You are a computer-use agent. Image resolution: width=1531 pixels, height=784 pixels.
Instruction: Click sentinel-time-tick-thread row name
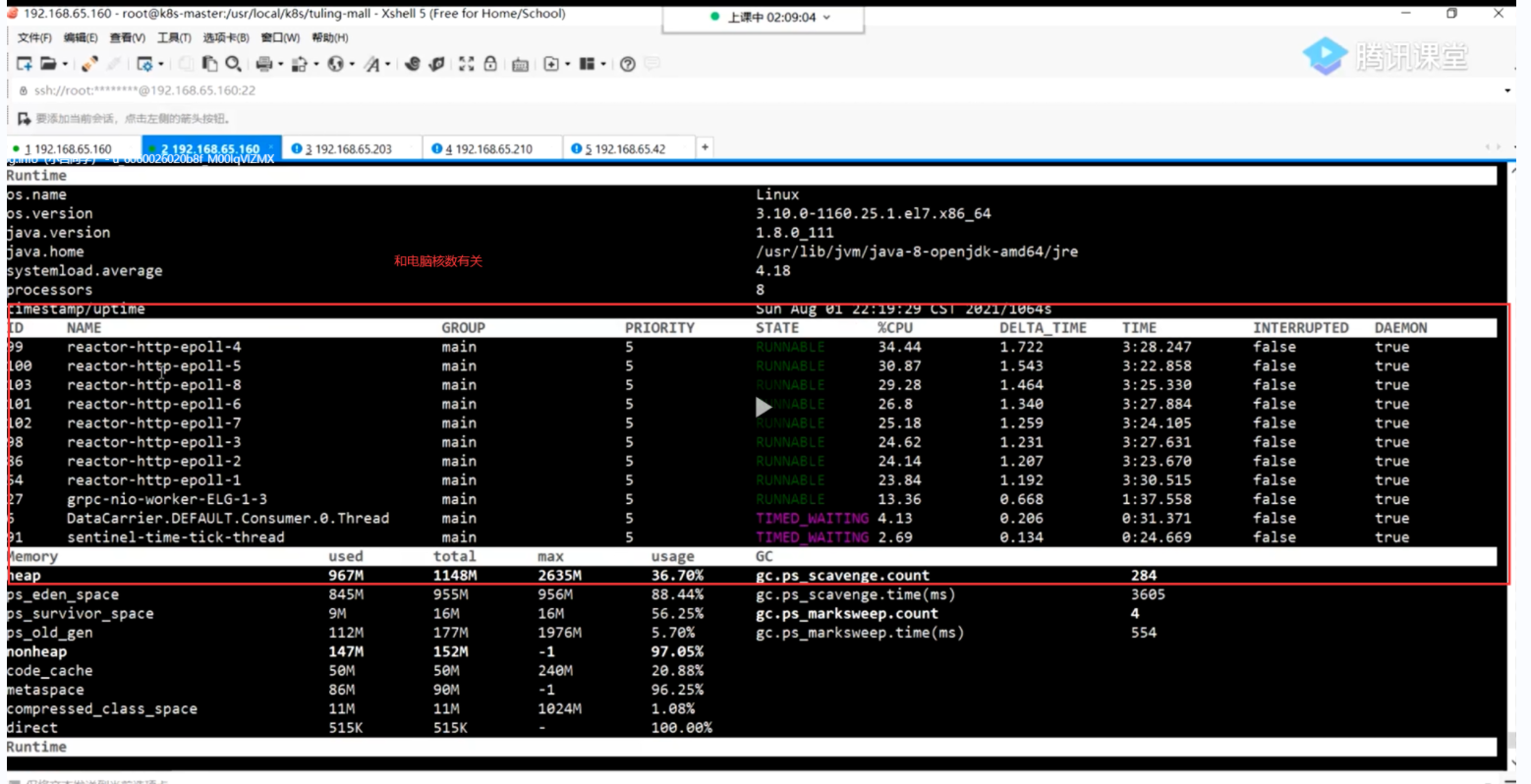(176, 537)
